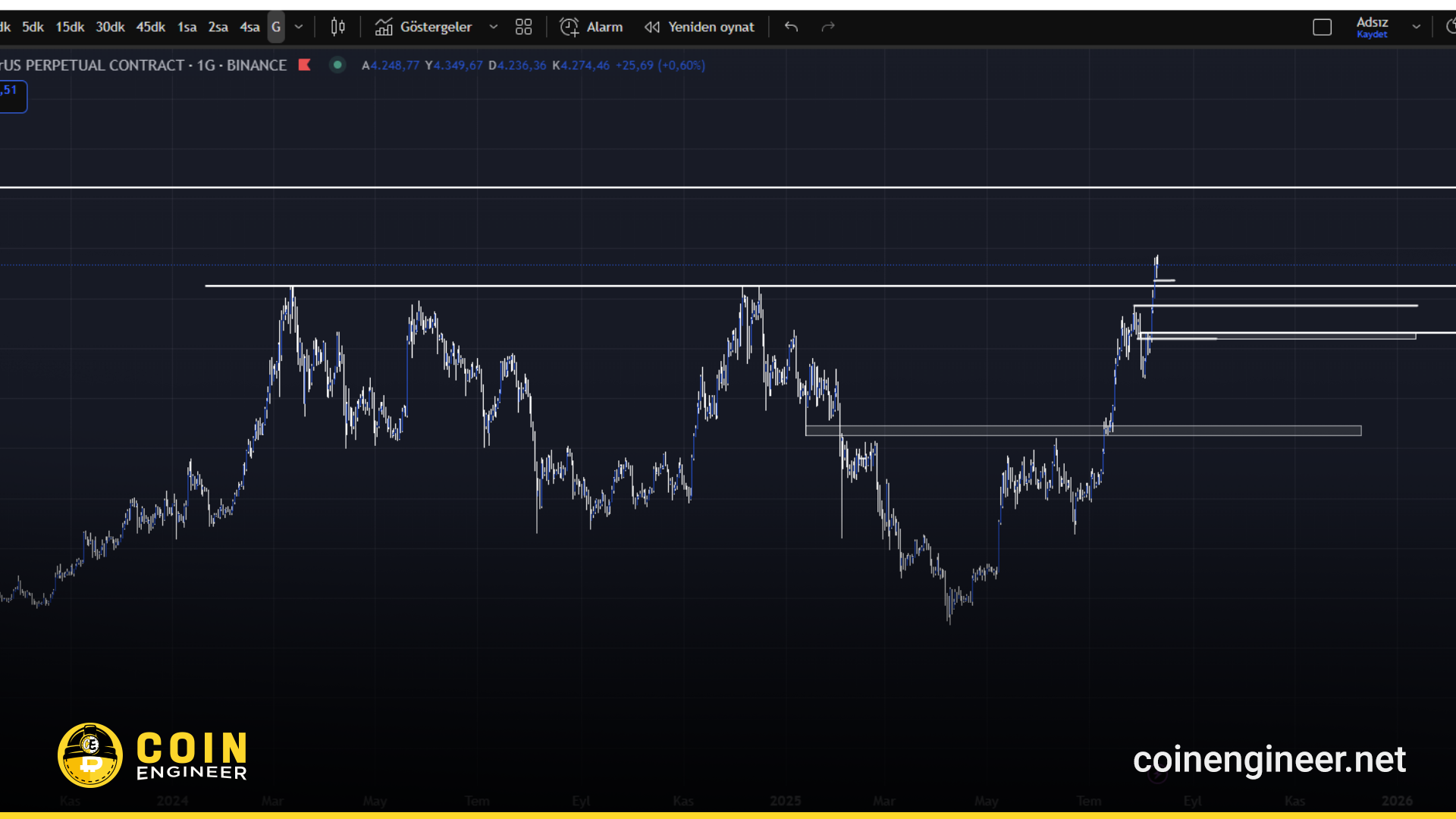Switch to the 15dk timeframe

69,27
